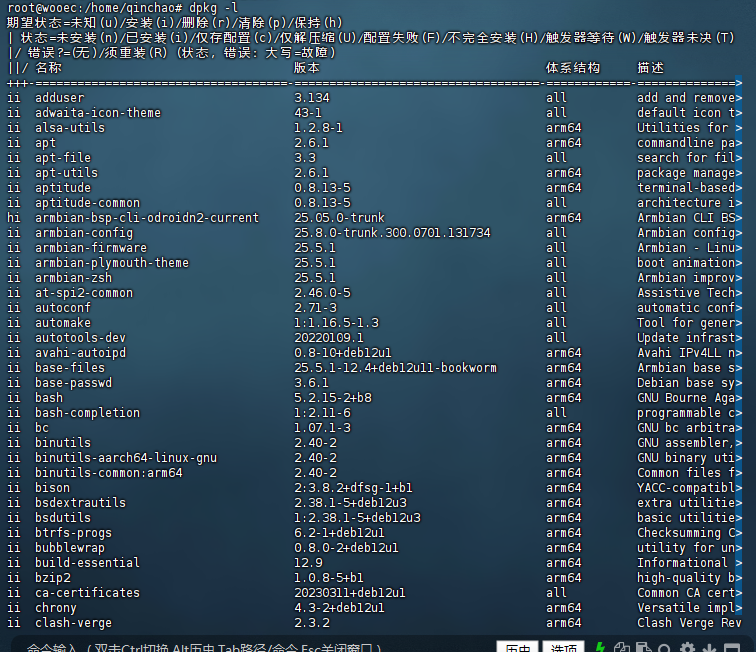756x652 pixels.
Task: Click the 历史 history button
Action: coord(517,647)
